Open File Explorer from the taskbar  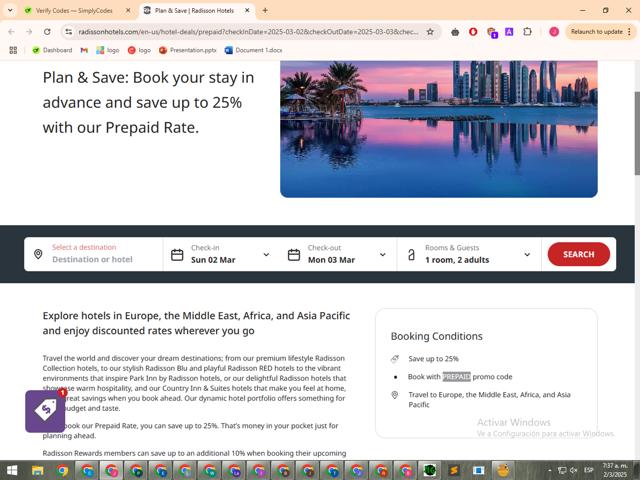[38, 471]
